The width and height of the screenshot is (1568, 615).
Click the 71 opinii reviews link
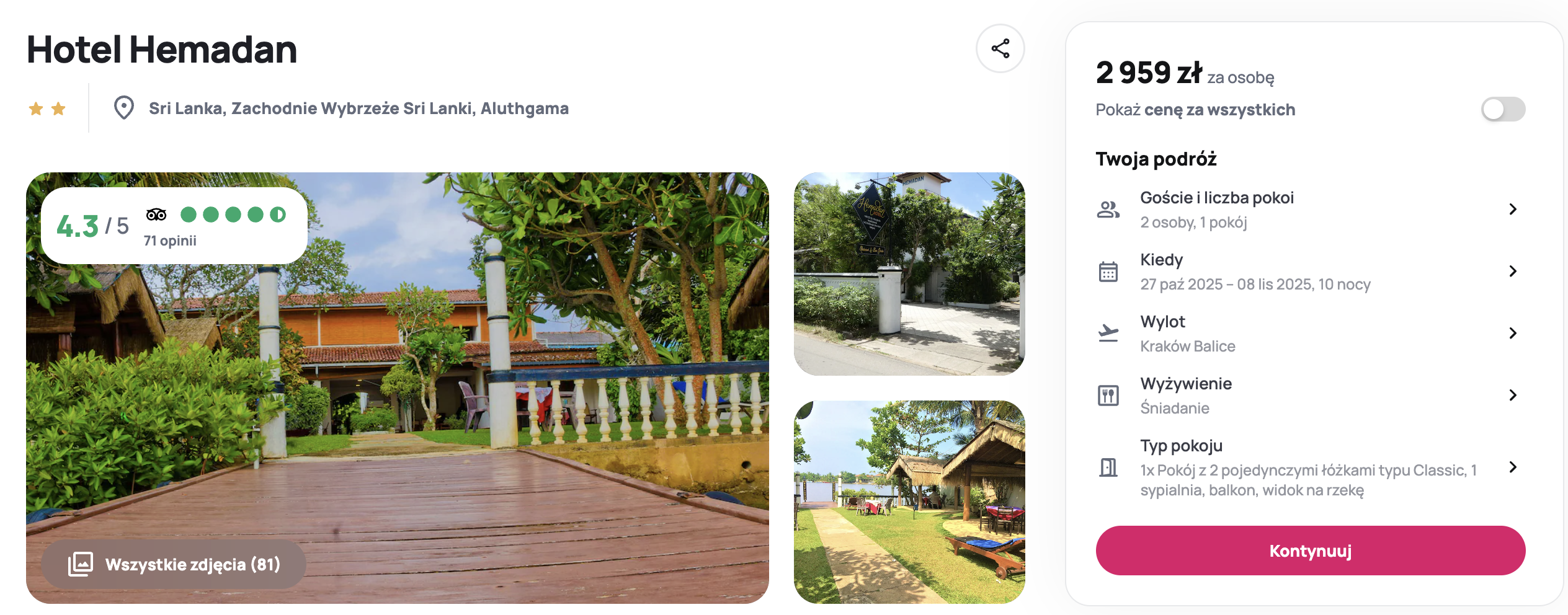coord(170,241)
